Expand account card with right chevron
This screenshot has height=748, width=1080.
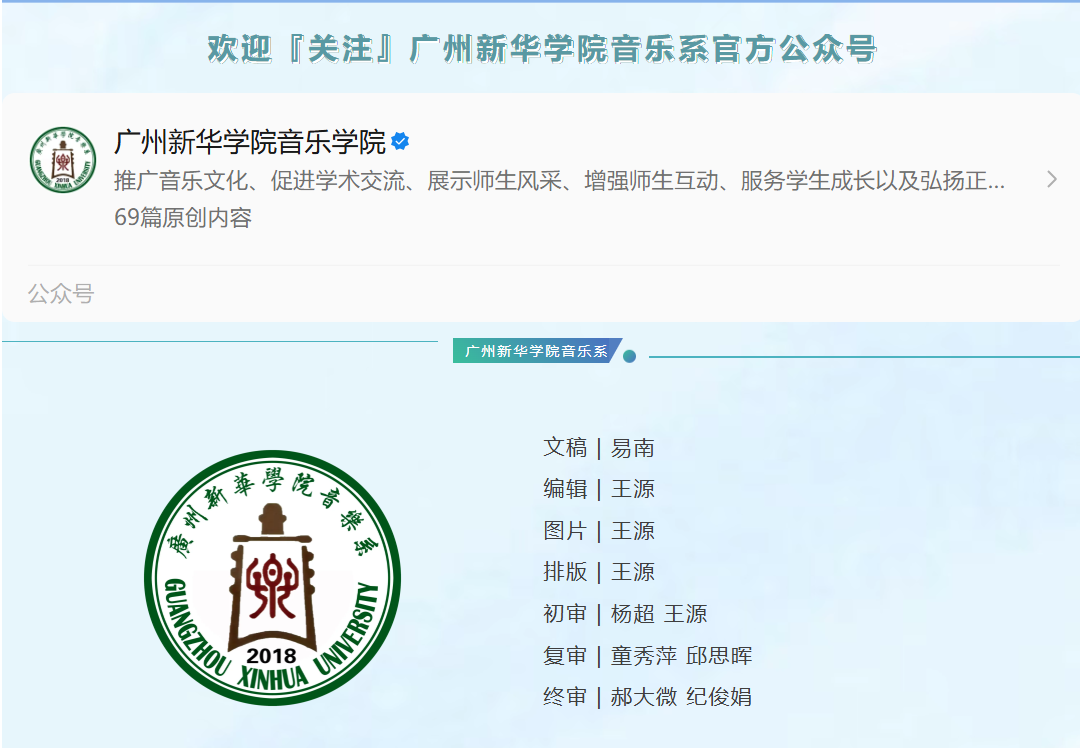pos(1051,179)
